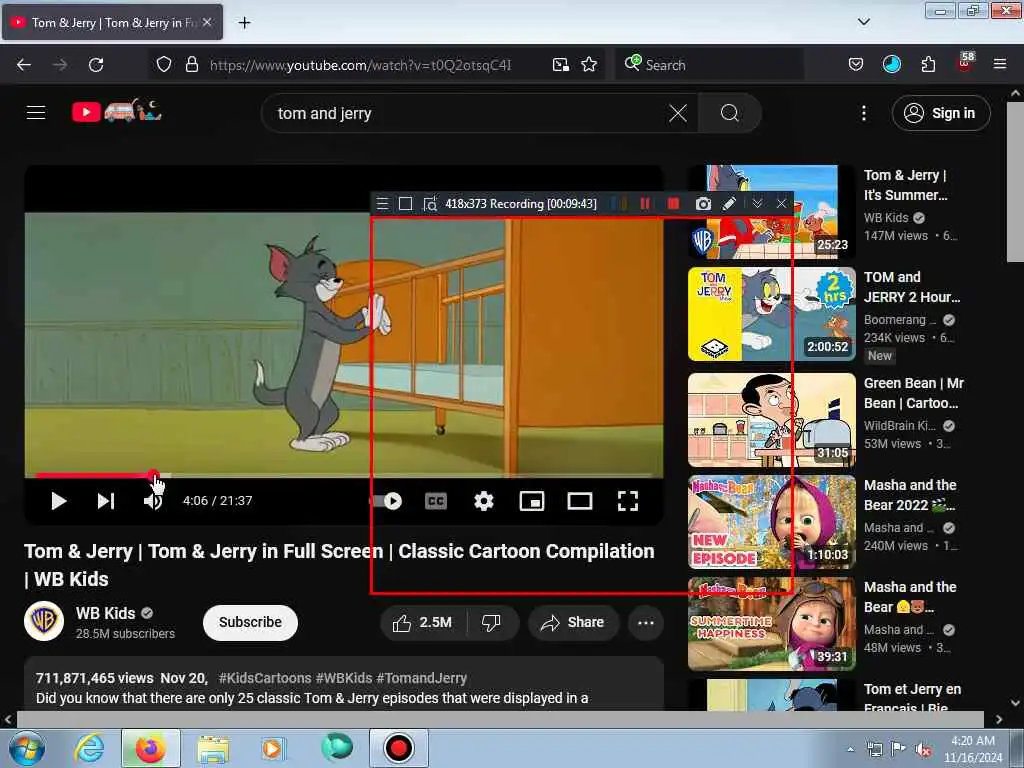Click #WBKids hashtag
This screenshot has height=768, width=1024.
344,678
